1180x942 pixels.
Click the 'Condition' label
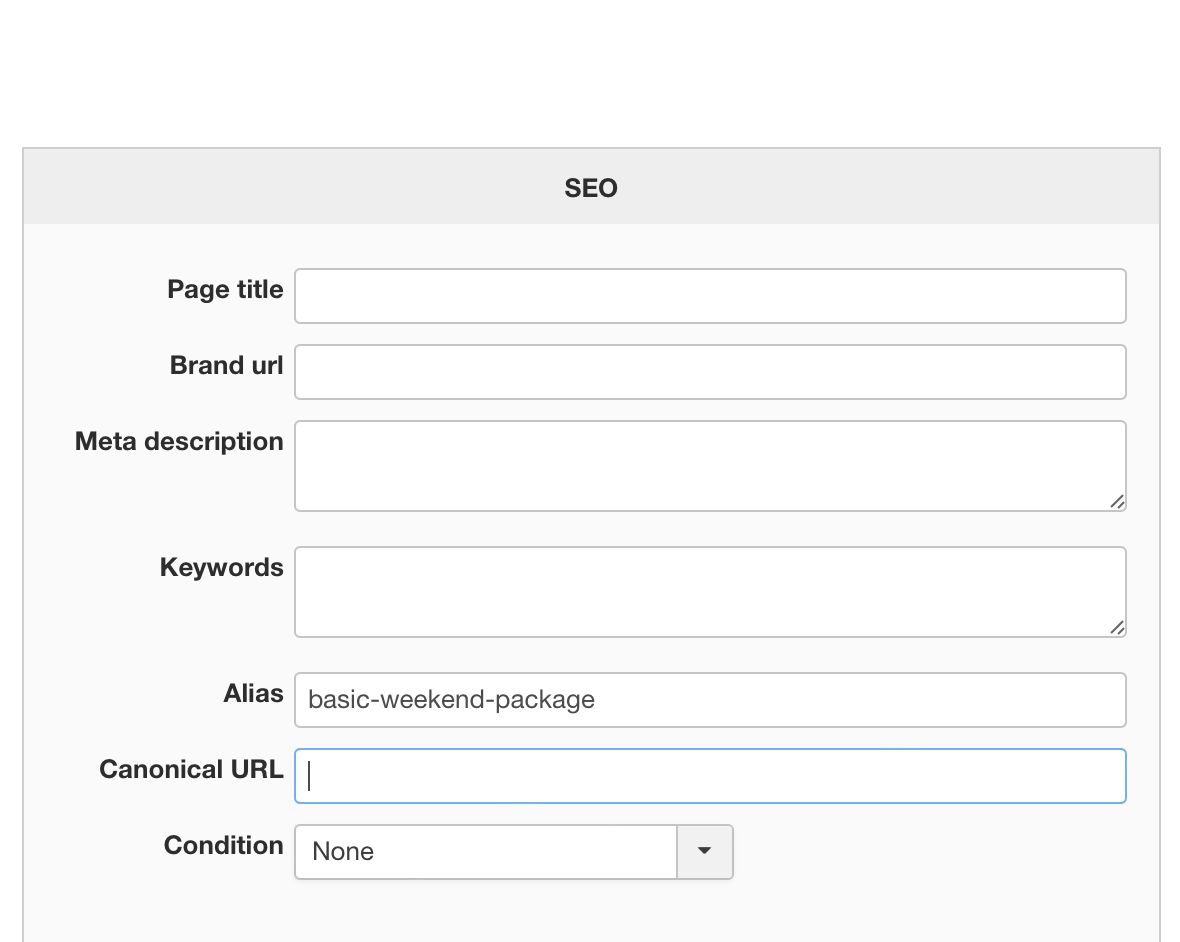[223, 846]
